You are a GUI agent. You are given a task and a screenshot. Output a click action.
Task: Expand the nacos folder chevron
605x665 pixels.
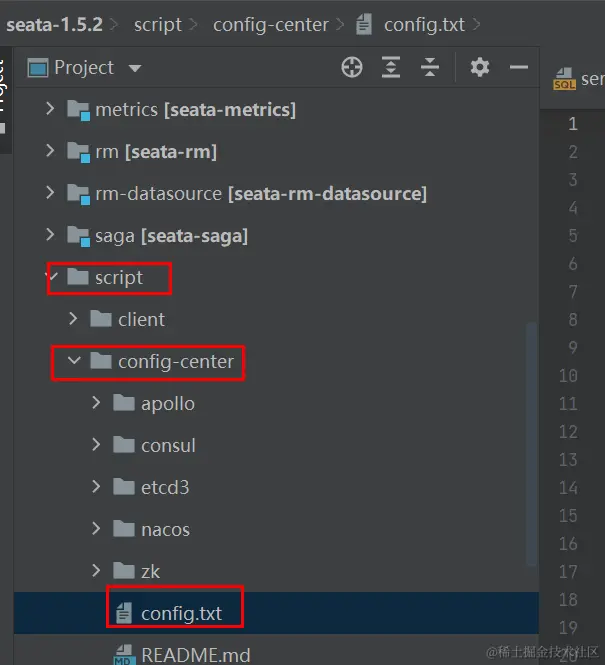tap(96, 528)
